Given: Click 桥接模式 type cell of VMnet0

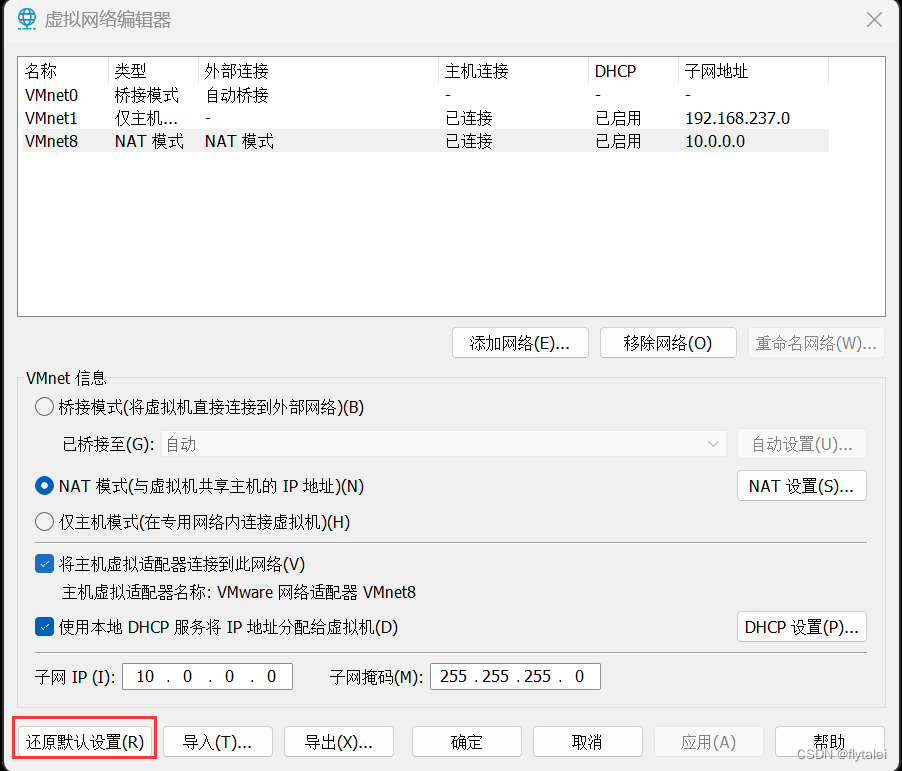Looking at the screenshot, I should click(x=147, y=95).
